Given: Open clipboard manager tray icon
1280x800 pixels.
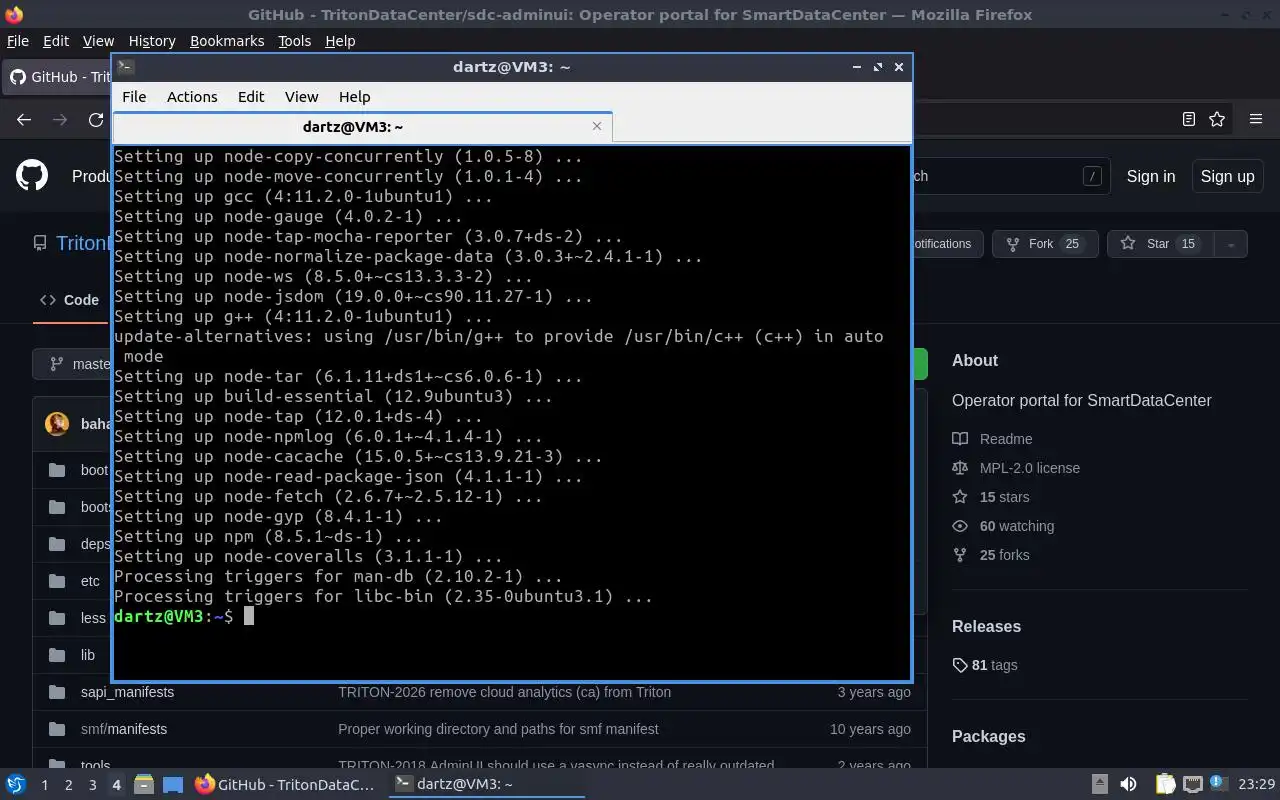Looking at the screenshot, I should (1164, 785).
